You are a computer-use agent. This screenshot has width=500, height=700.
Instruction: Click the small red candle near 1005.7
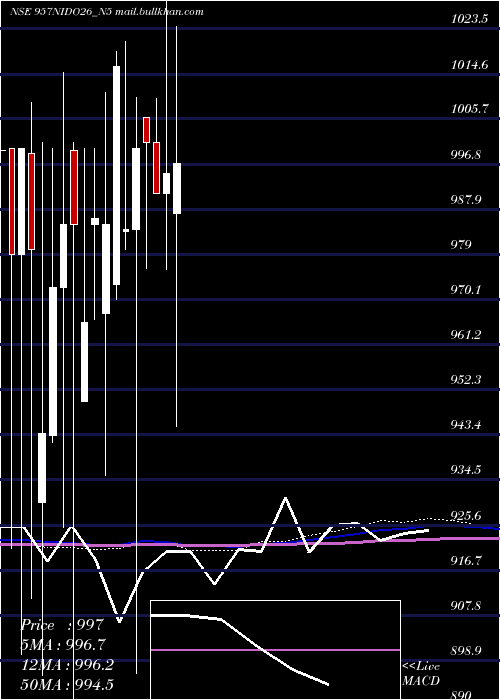[x=146, y=130]
